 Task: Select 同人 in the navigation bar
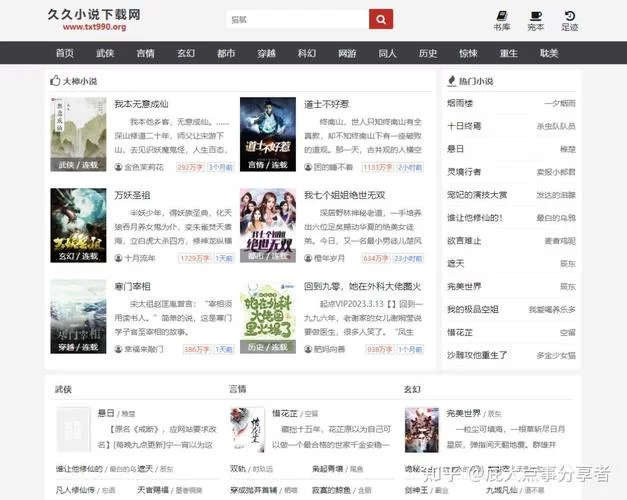click(387, 53)
